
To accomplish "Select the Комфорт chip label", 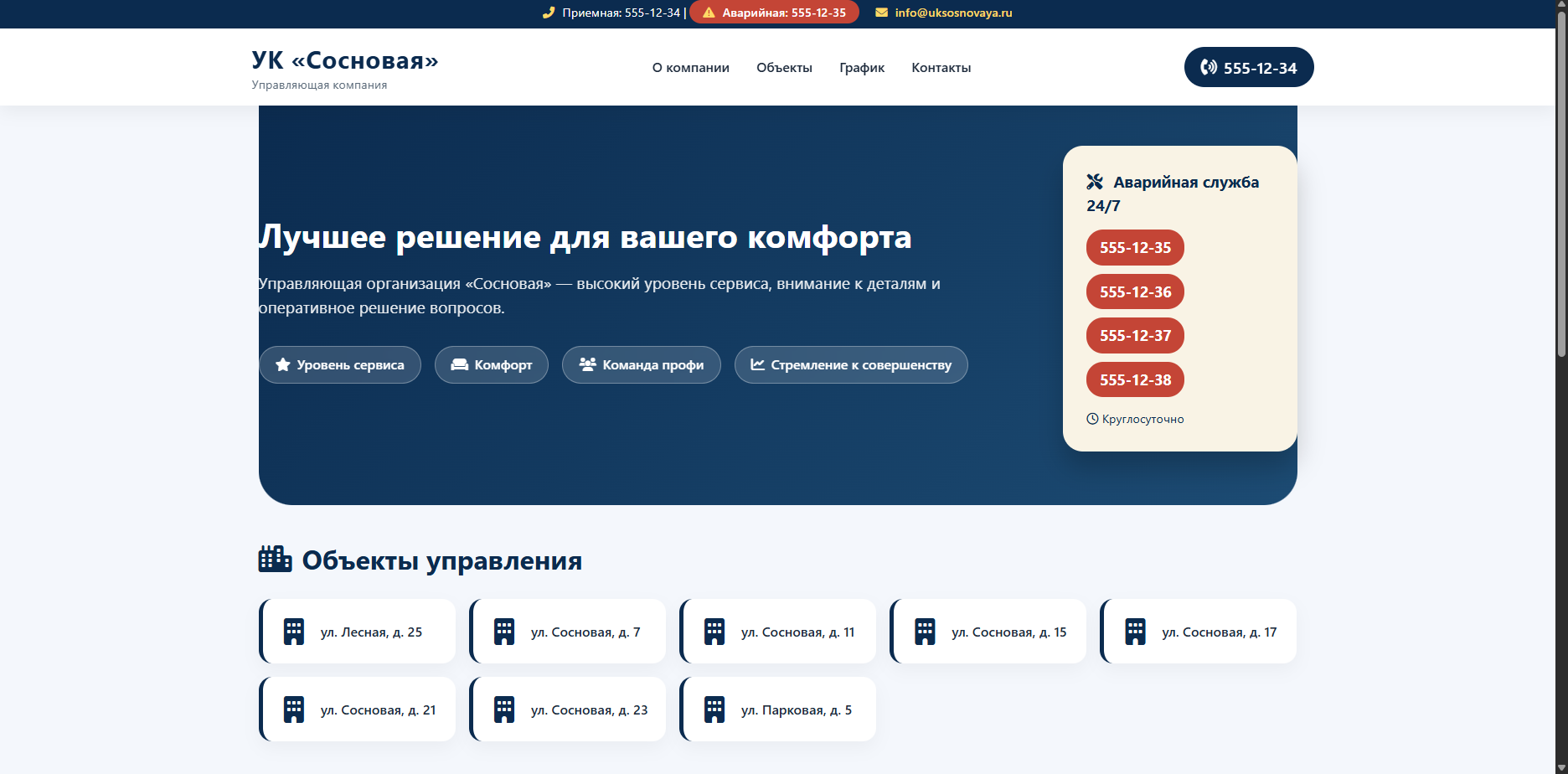I will pyautogui.click(x=503, y=365).
